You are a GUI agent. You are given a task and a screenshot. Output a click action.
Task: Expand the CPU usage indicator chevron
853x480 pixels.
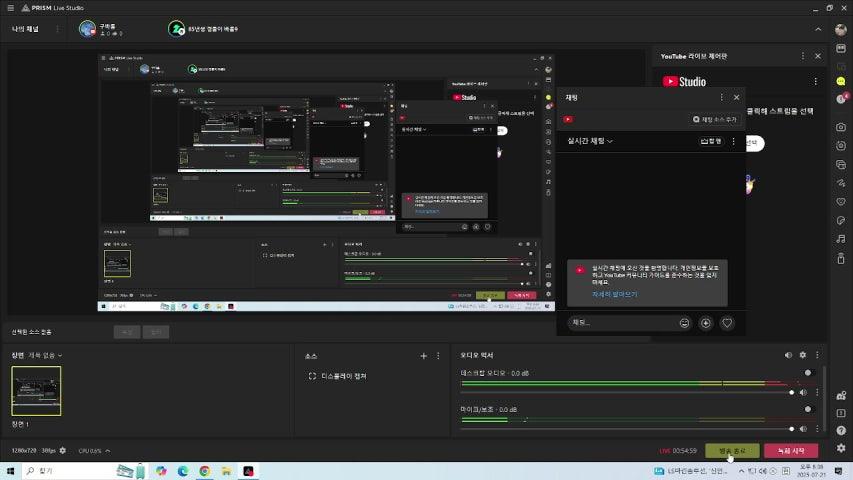[x=108, y=451]
